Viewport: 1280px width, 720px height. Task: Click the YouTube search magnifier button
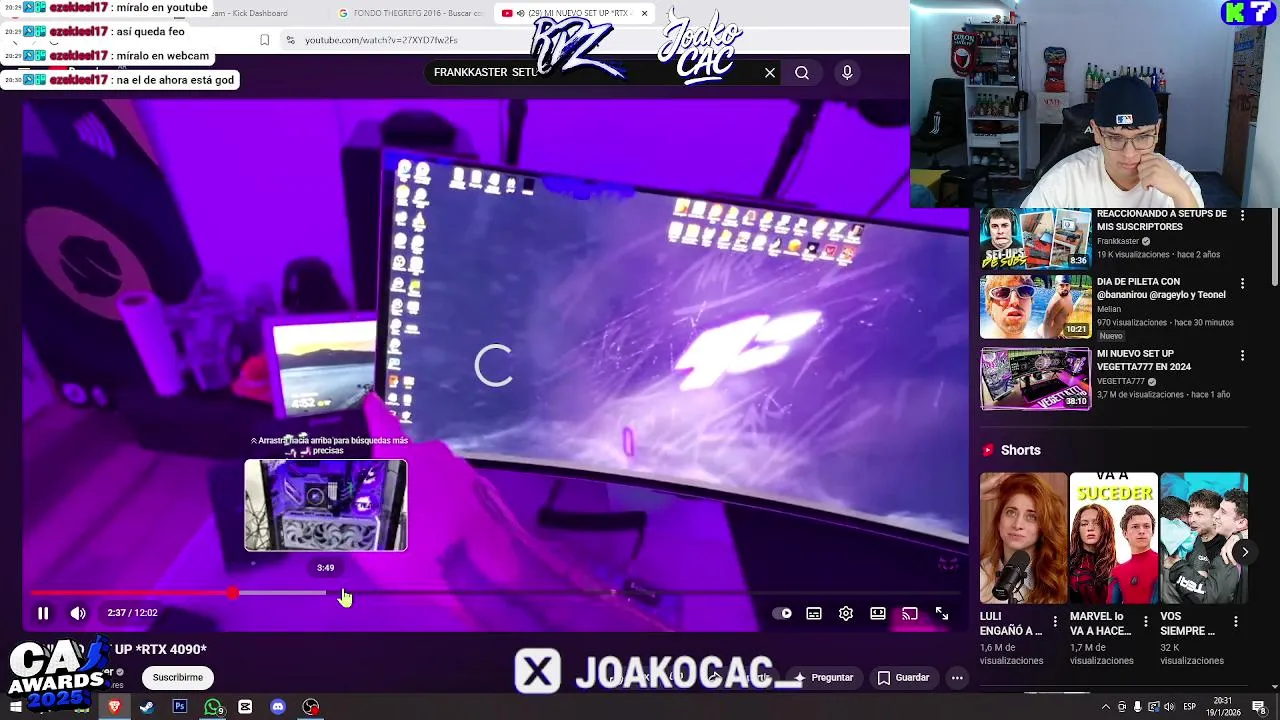coord(802,72)
